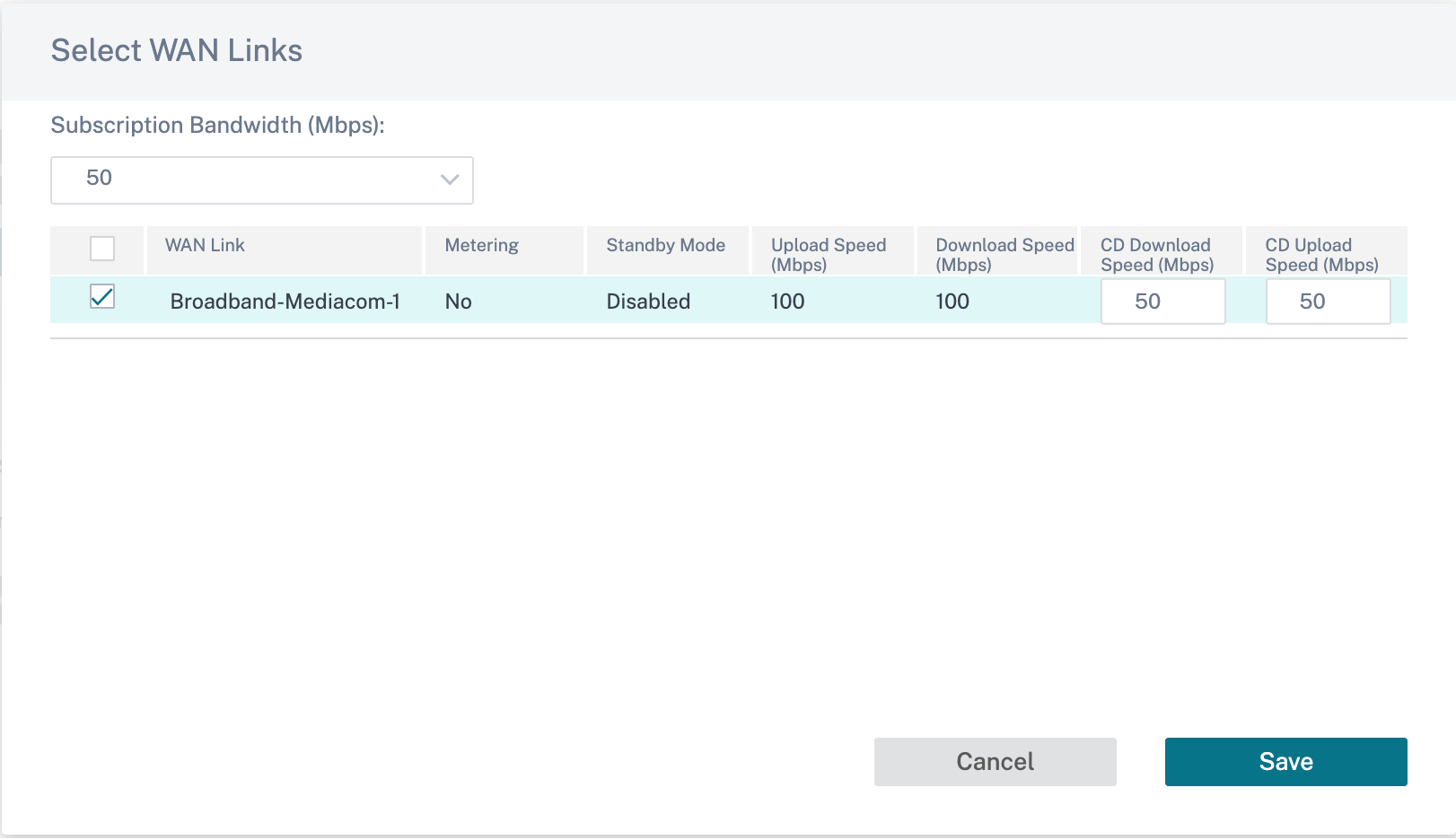Open the Subscription Bandwidth dropdown
This screenshot has width=1456, height=840.
click(261, 179)
